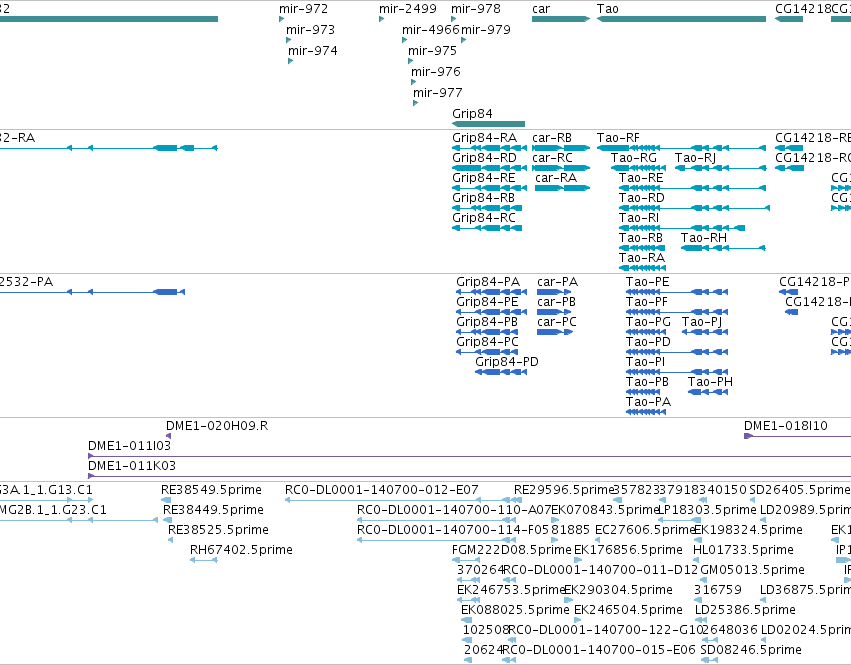Select the Tao-PH protein feature

pyautogui.click(x=708, y=392)
